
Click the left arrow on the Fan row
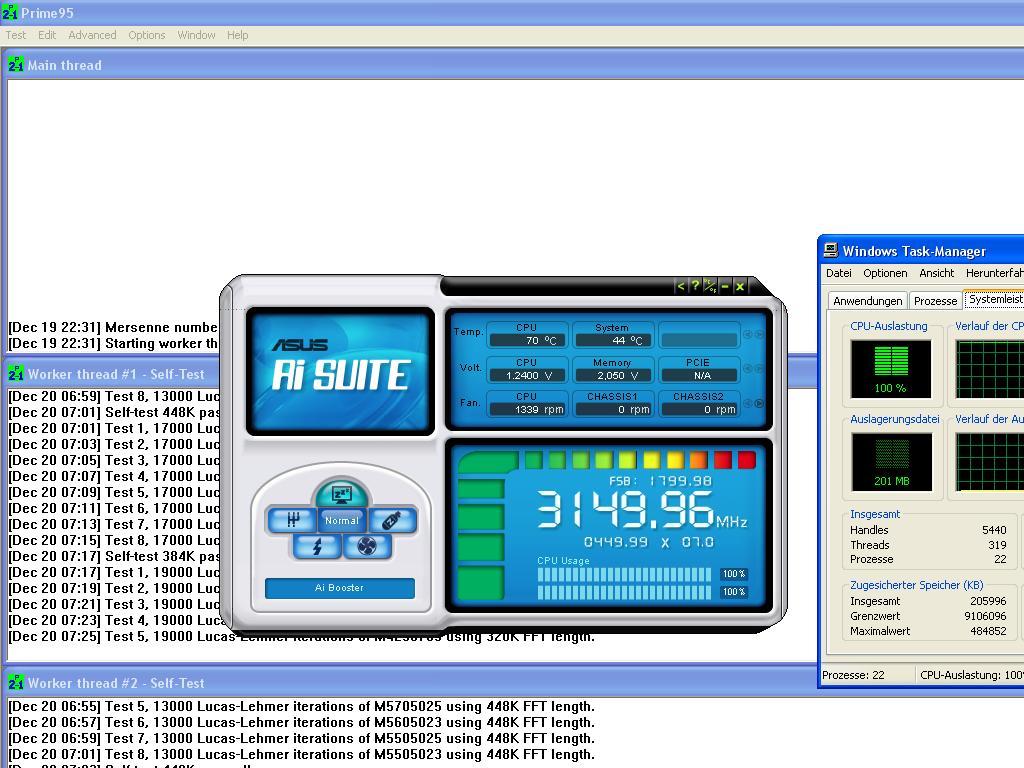[748, 403]
